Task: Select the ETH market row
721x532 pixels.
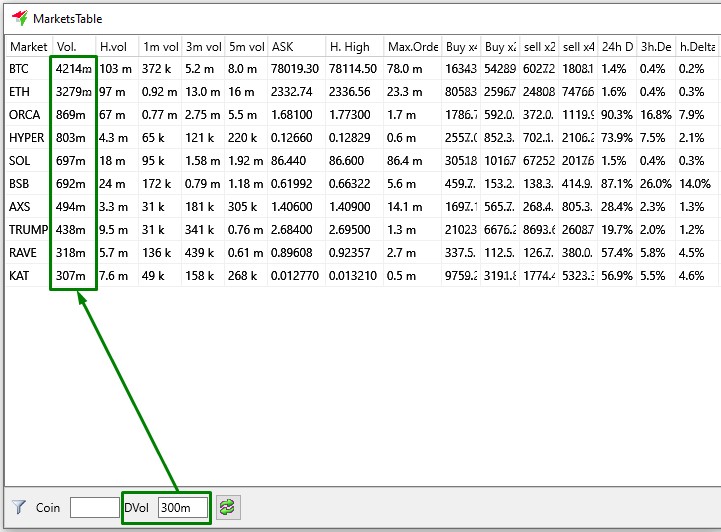Action: 20,92
